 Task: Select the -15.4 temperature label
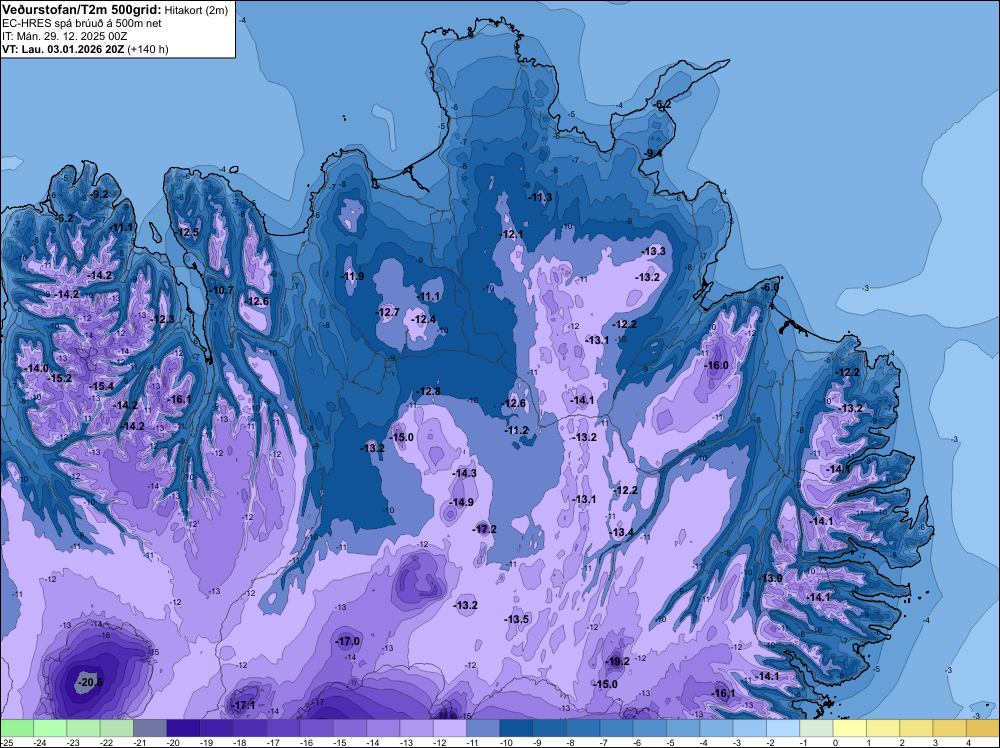[101, 386]
